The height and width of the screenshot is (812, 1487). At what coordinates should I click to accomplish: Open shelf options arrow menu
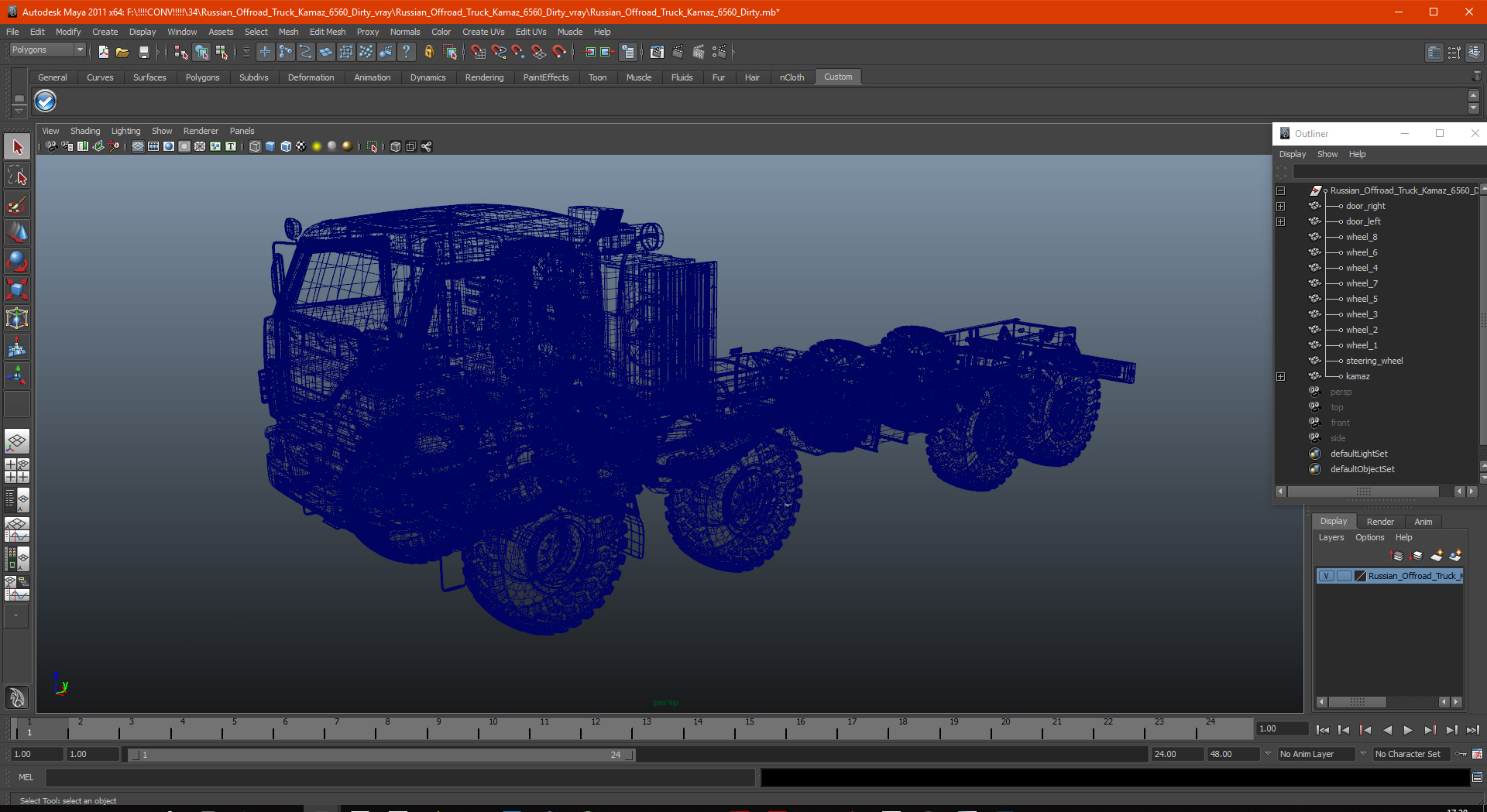pyautogui.click(x=19, y=111)
